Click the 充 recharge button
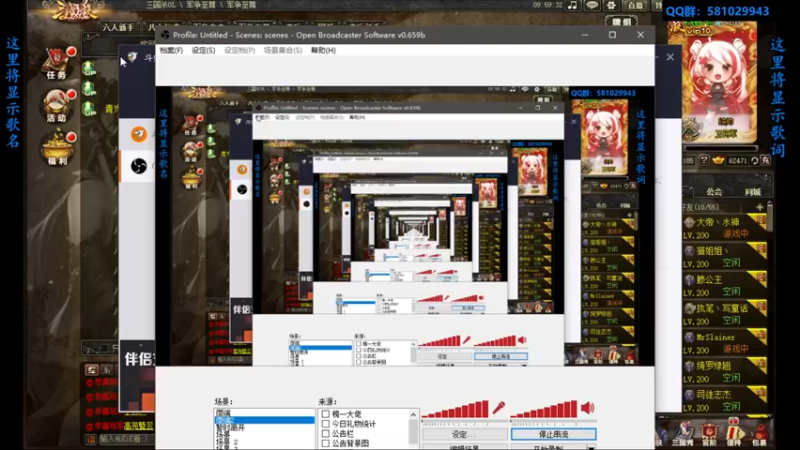800x450 pixels. [765, 160]
